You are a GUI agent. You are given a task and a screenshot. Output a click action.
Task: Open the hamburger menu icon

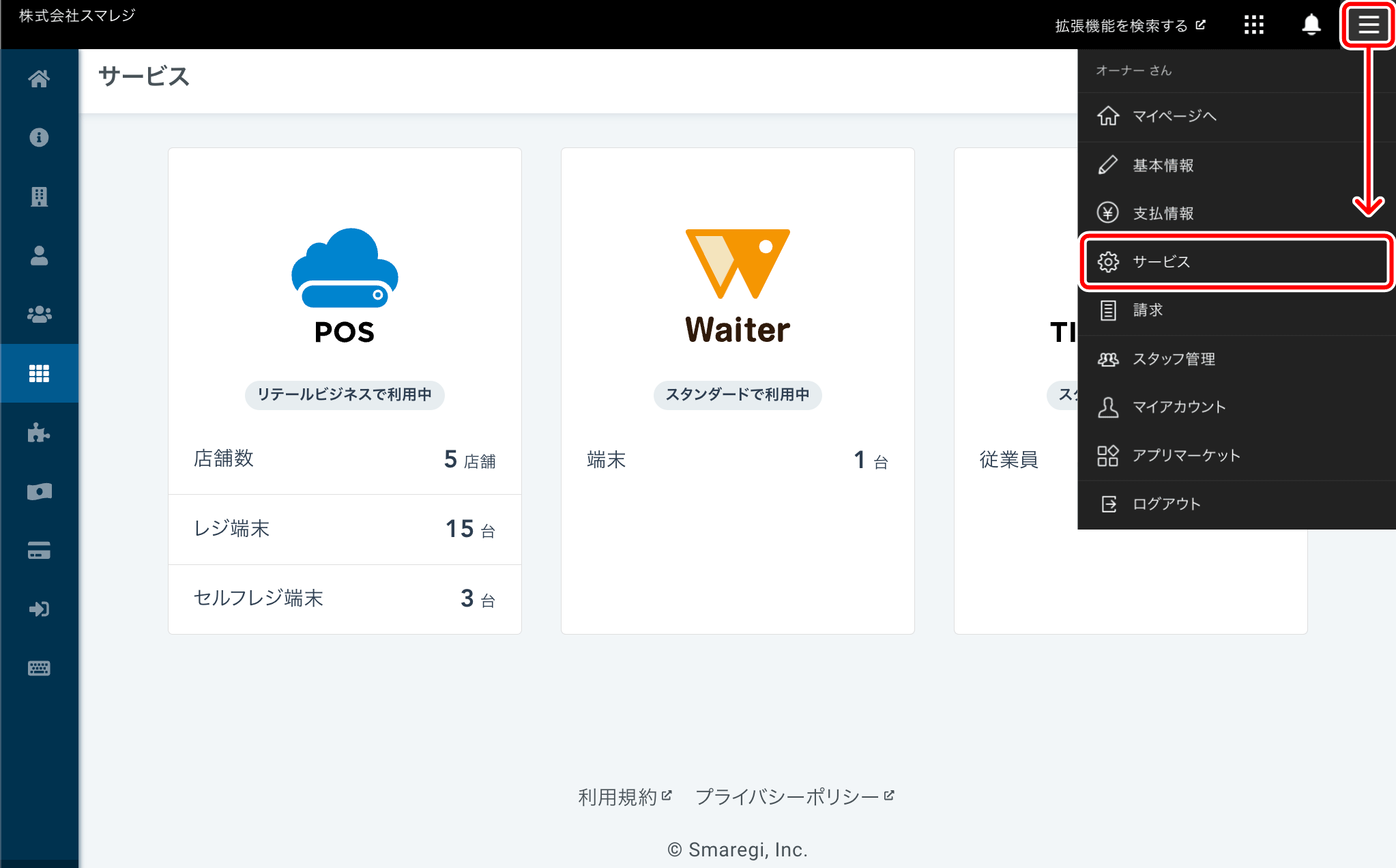click(1368, 25)
